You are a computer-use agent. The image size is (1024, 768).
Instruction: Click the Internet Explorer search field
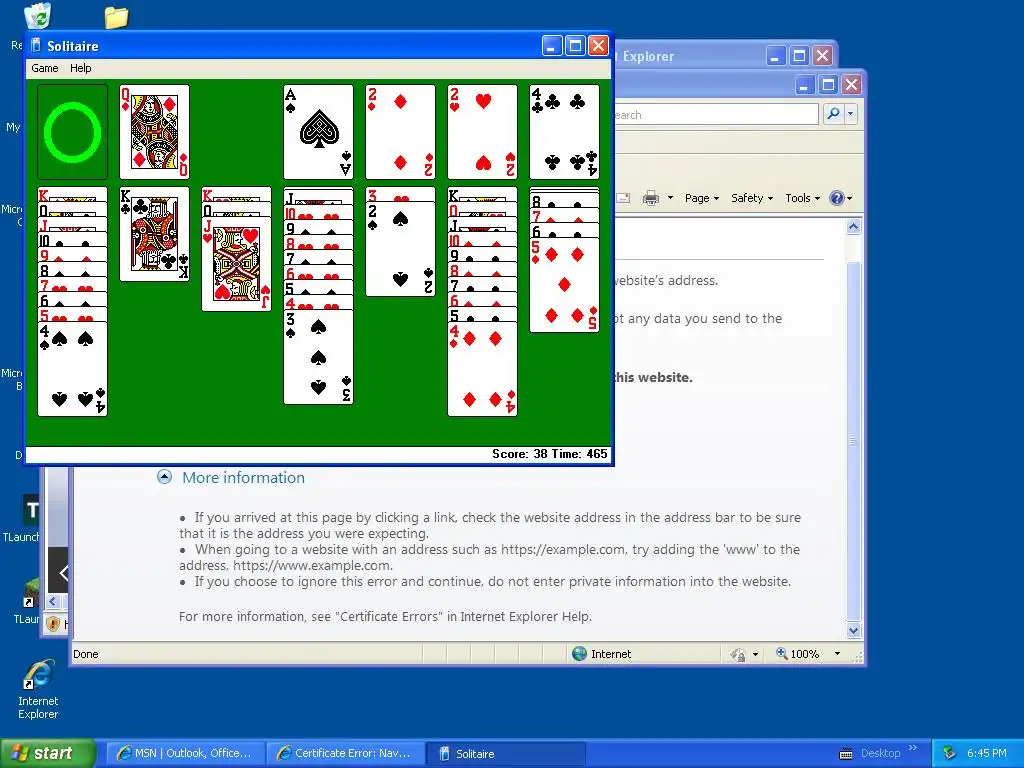(716, 114)
